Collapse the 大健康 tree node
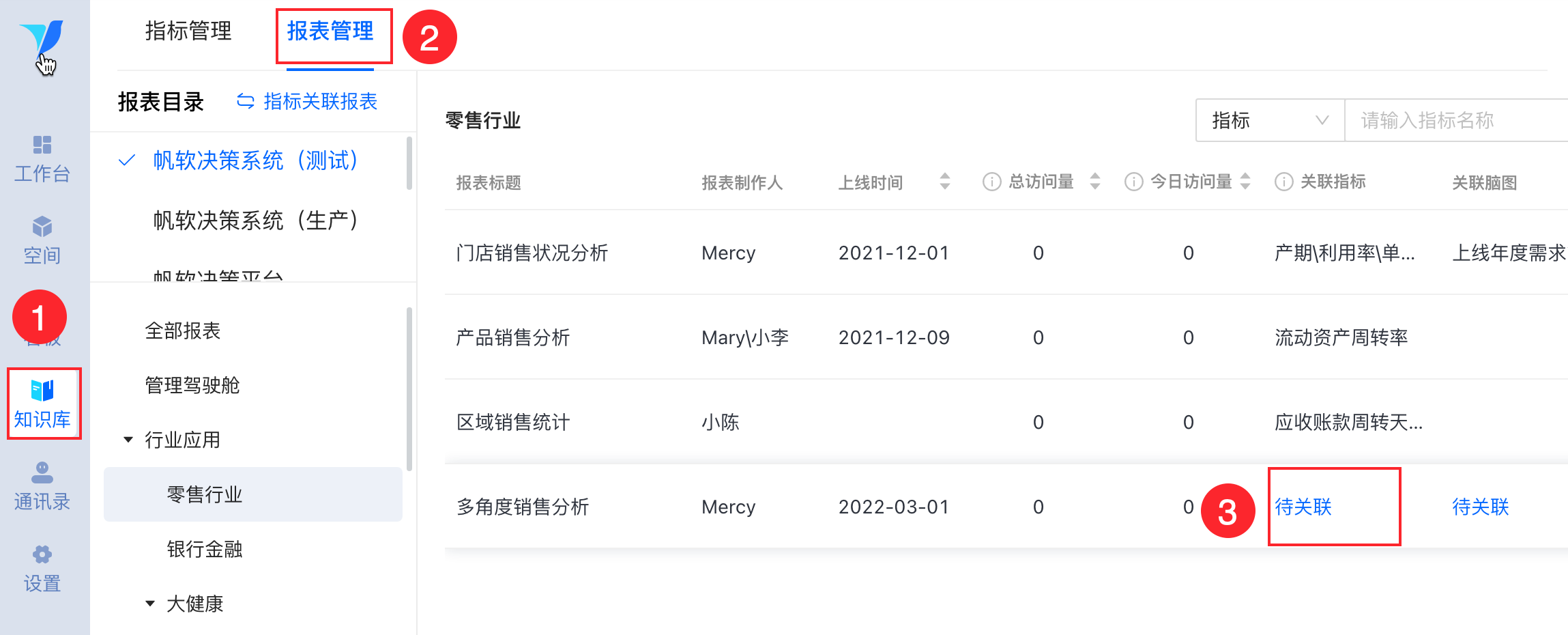 tap(150, 604)
